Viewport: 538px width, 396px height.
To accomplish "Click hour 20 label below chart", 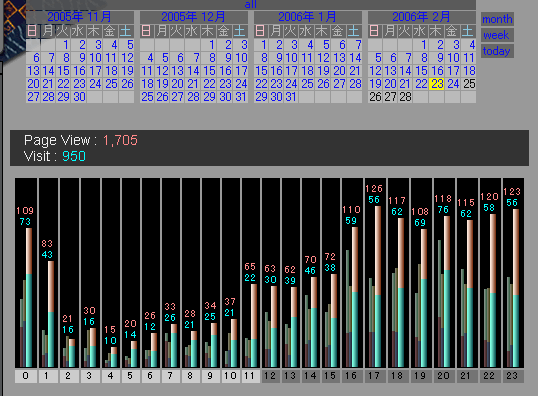I will (443, 376).
